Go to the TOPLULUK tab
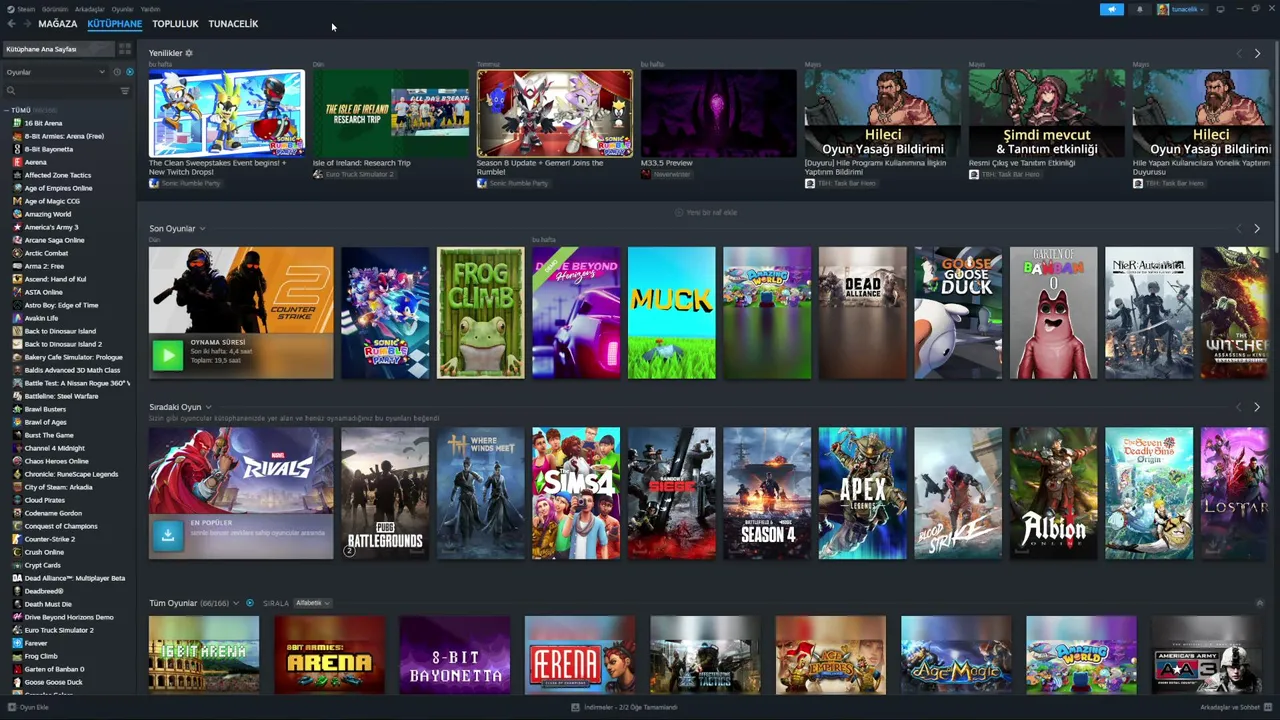This screenshot has height=720, width=1280. click(175, 24)
